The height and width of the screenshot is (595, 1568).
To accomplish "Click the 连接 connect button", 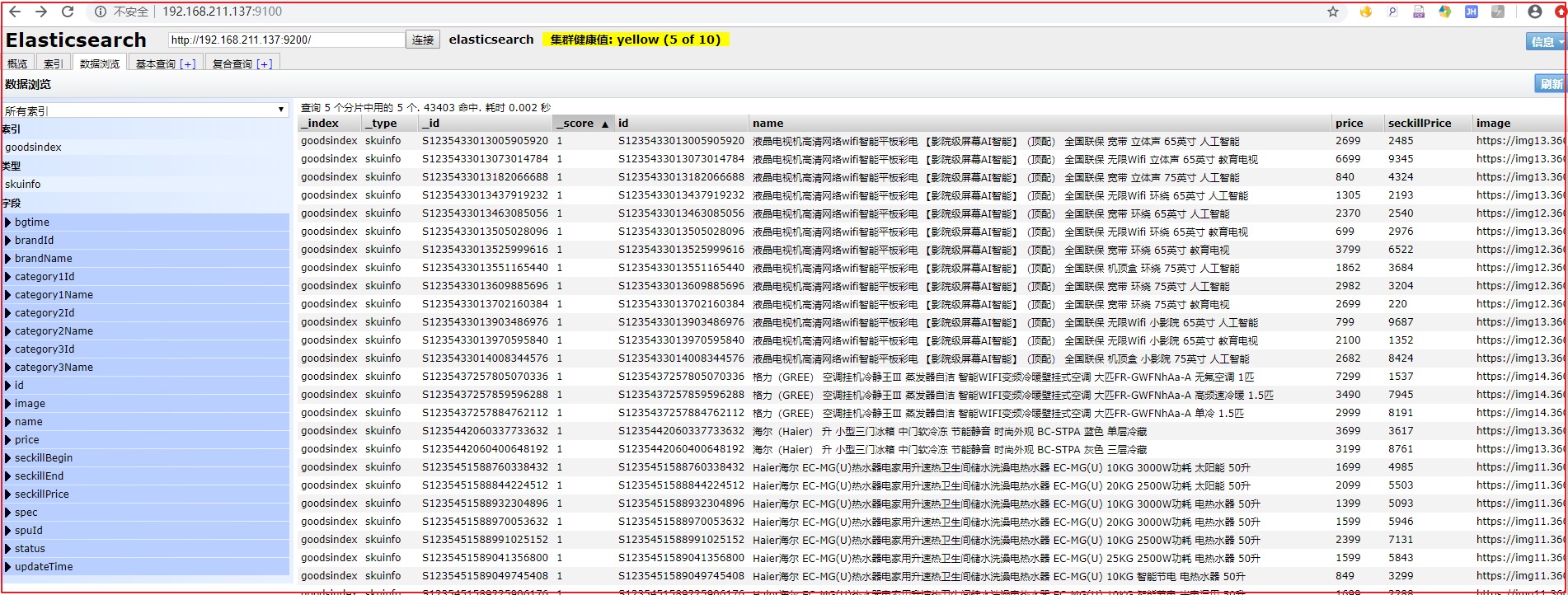I will click(x=423, y=40).
